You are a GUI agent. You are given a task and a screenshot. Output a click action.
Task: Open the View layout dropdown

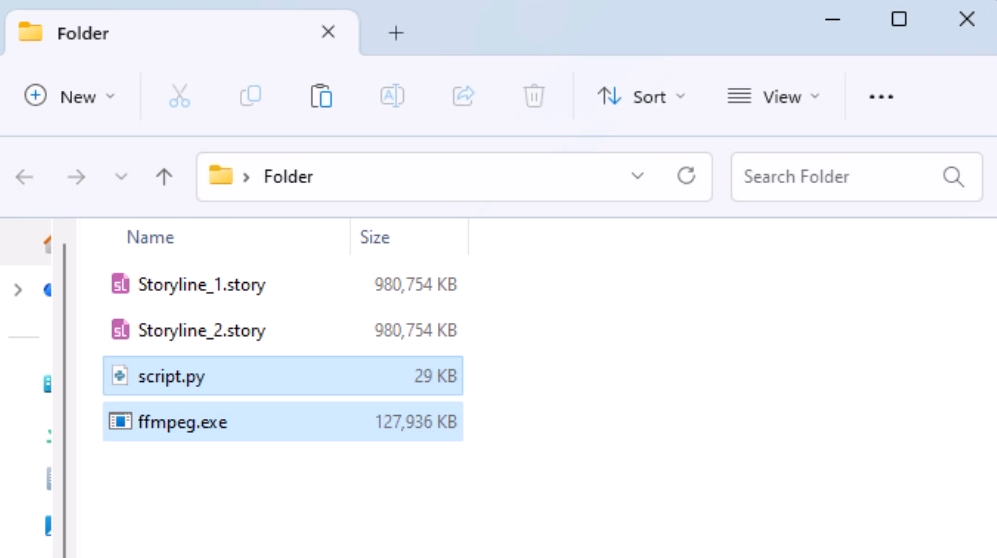[774, 96]
